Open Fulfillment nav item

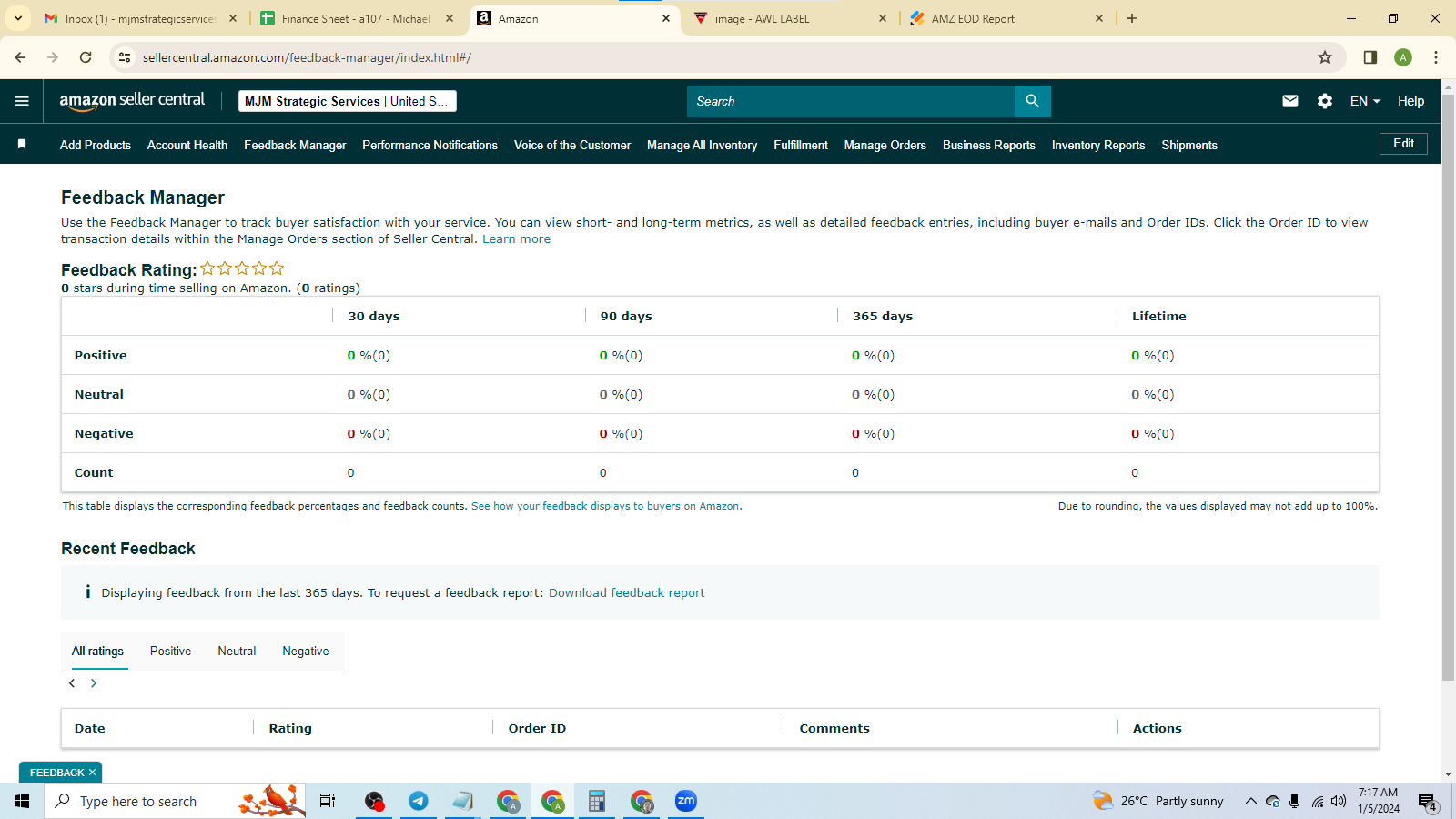[801, 145]
